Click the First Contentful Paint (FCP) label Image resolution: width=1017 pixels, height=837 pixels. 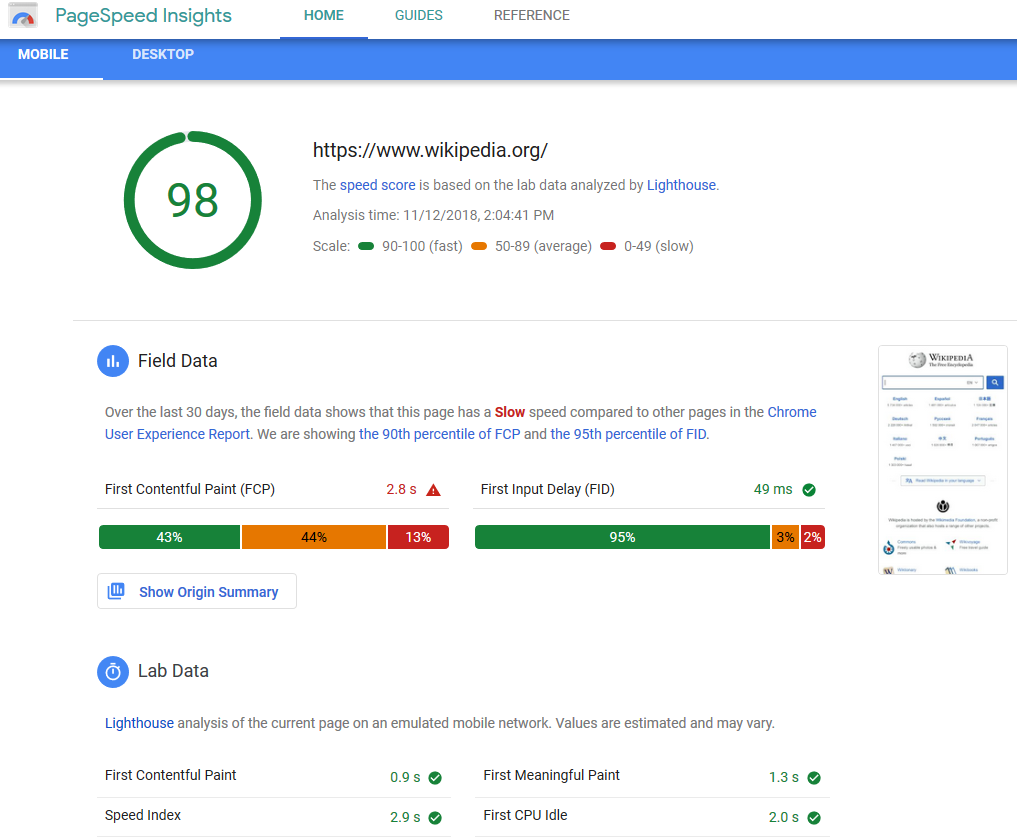(190, 489)
